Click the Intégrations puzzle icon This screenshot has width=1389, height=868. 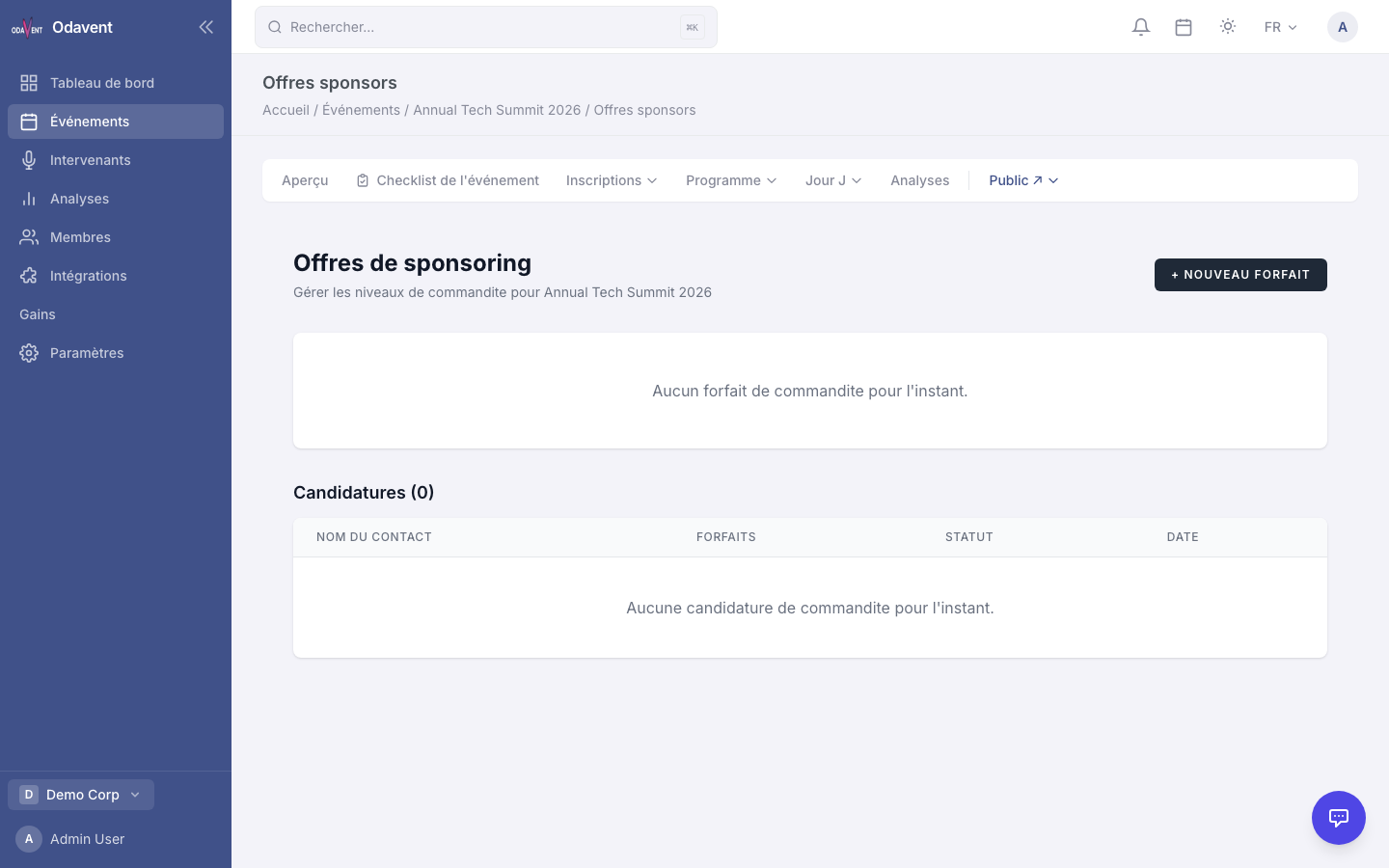tap(29, 276)
